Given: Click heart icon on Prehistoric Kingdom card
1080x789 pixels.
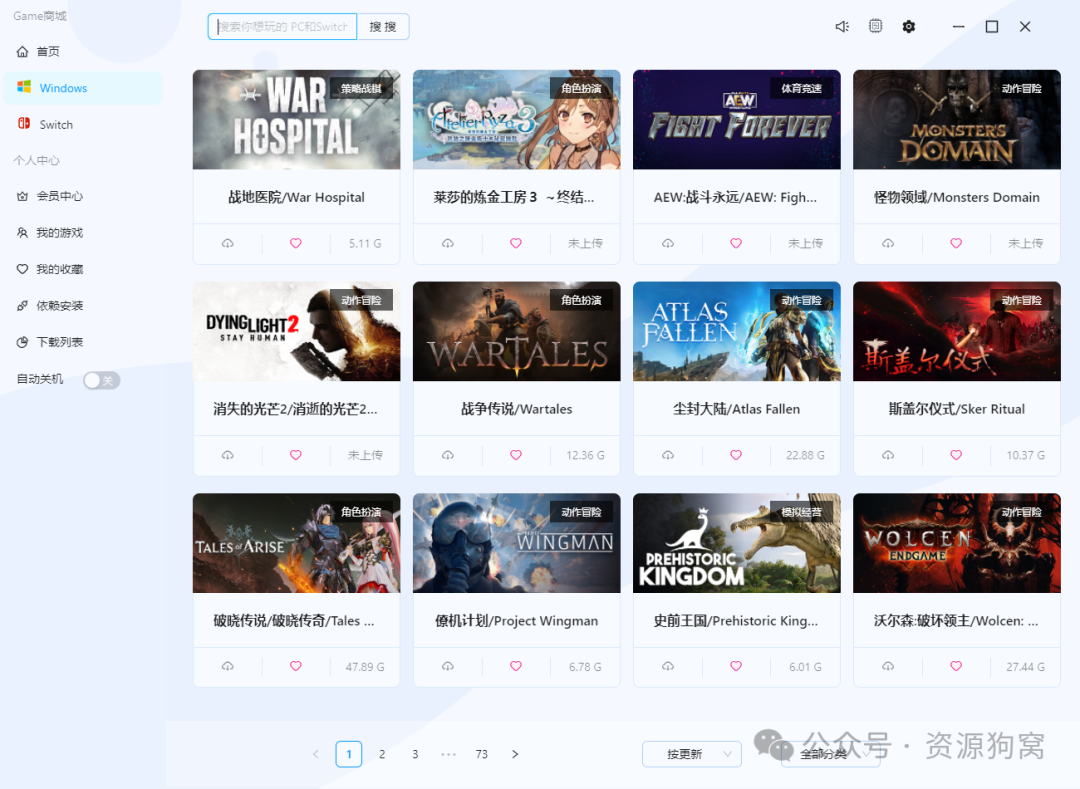Looking at the screenshot, I should pos(736,666).
